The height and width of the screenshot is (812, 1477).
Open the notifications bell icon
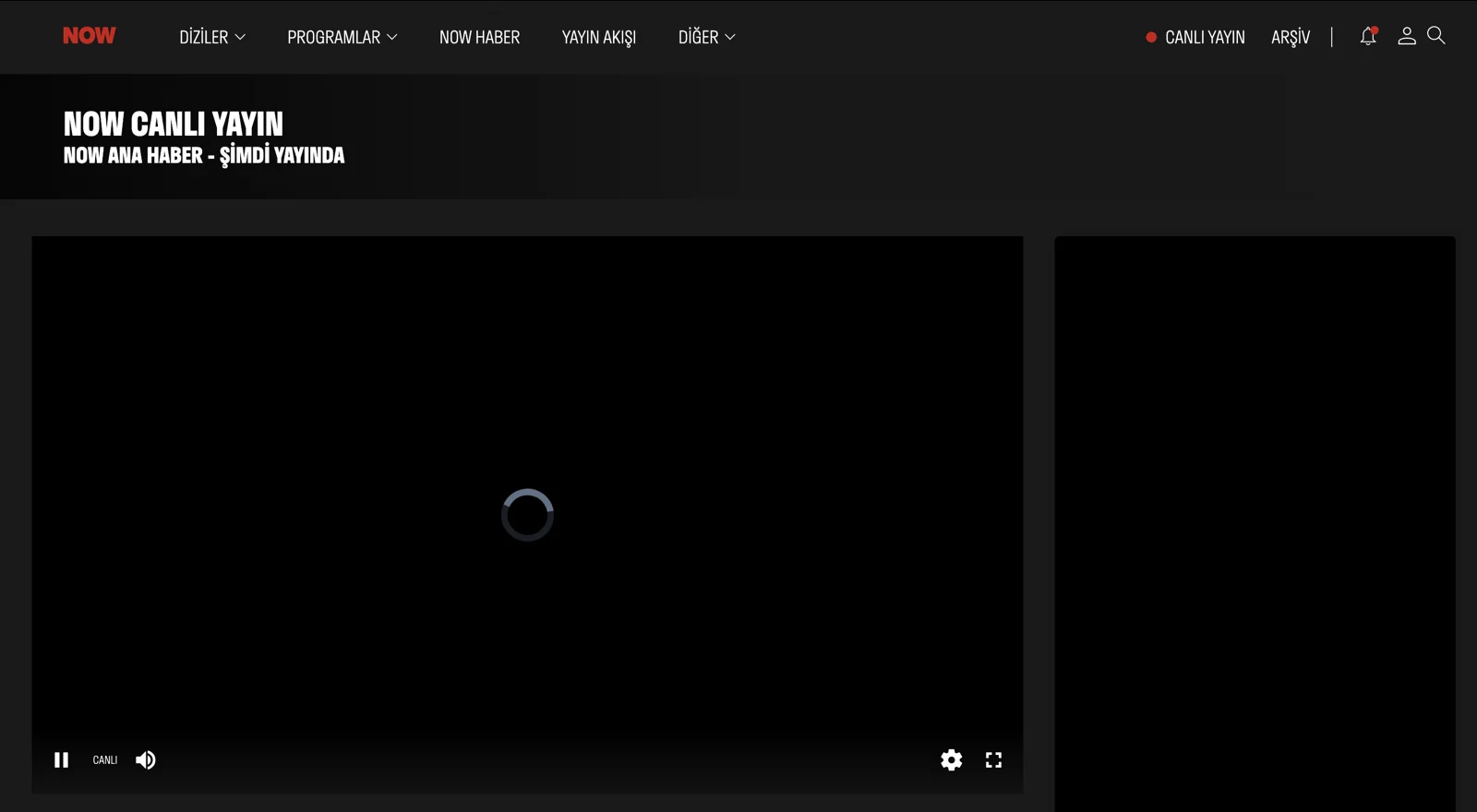tap(1368, 36)
